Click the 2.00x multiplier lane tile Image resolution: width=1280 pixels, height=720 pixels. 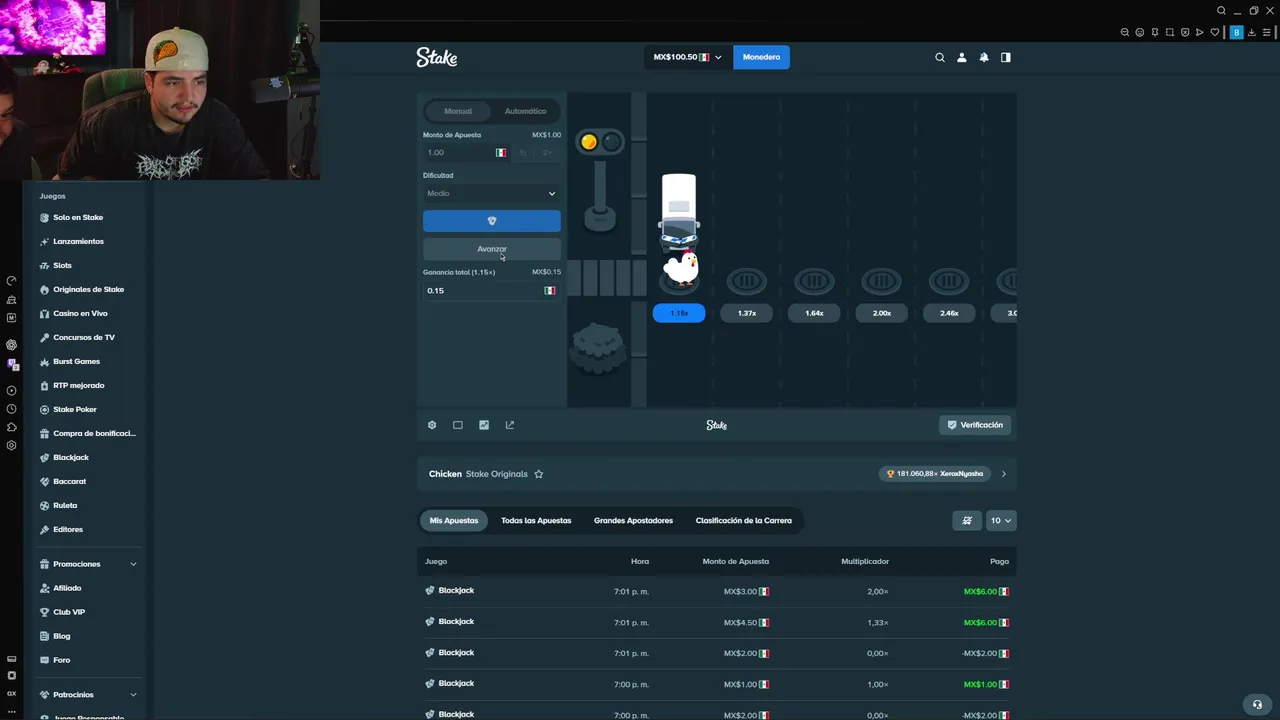pos(882,313)
